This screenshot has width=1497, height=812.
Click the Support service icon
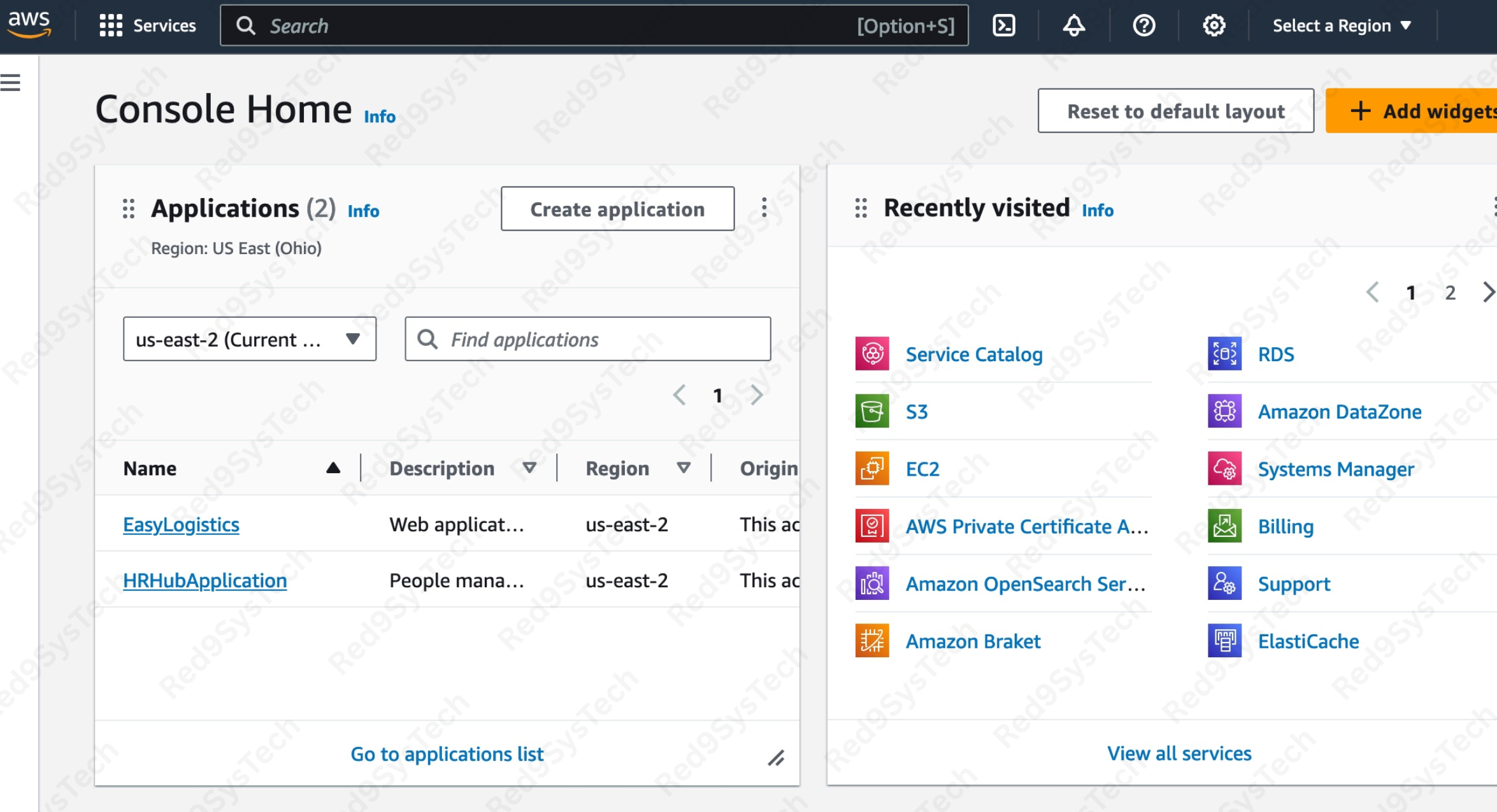(1224, 583)
